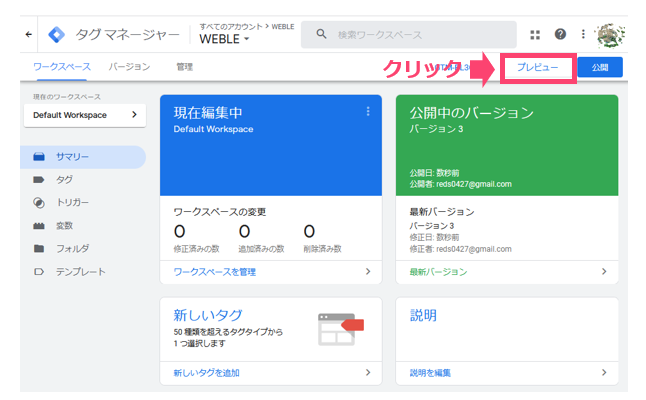This screenshot has height=400, width=646.
Task: Click the プレビュー button
Action: tap(538, 67)
